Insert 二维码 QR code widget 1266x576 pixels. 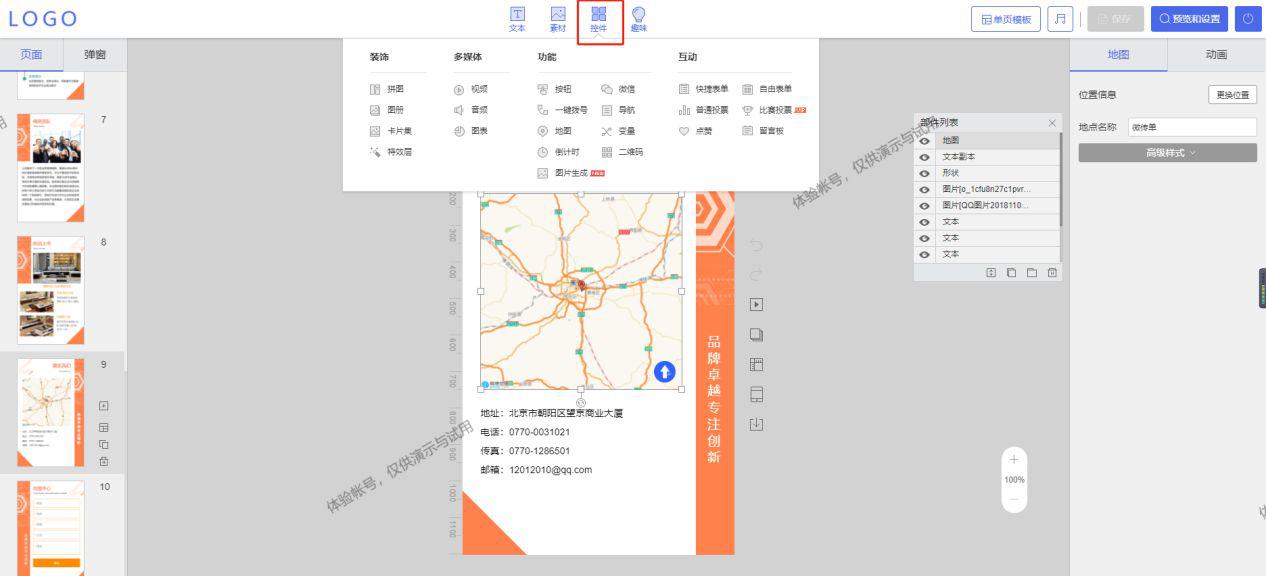(x=622, y=152)
